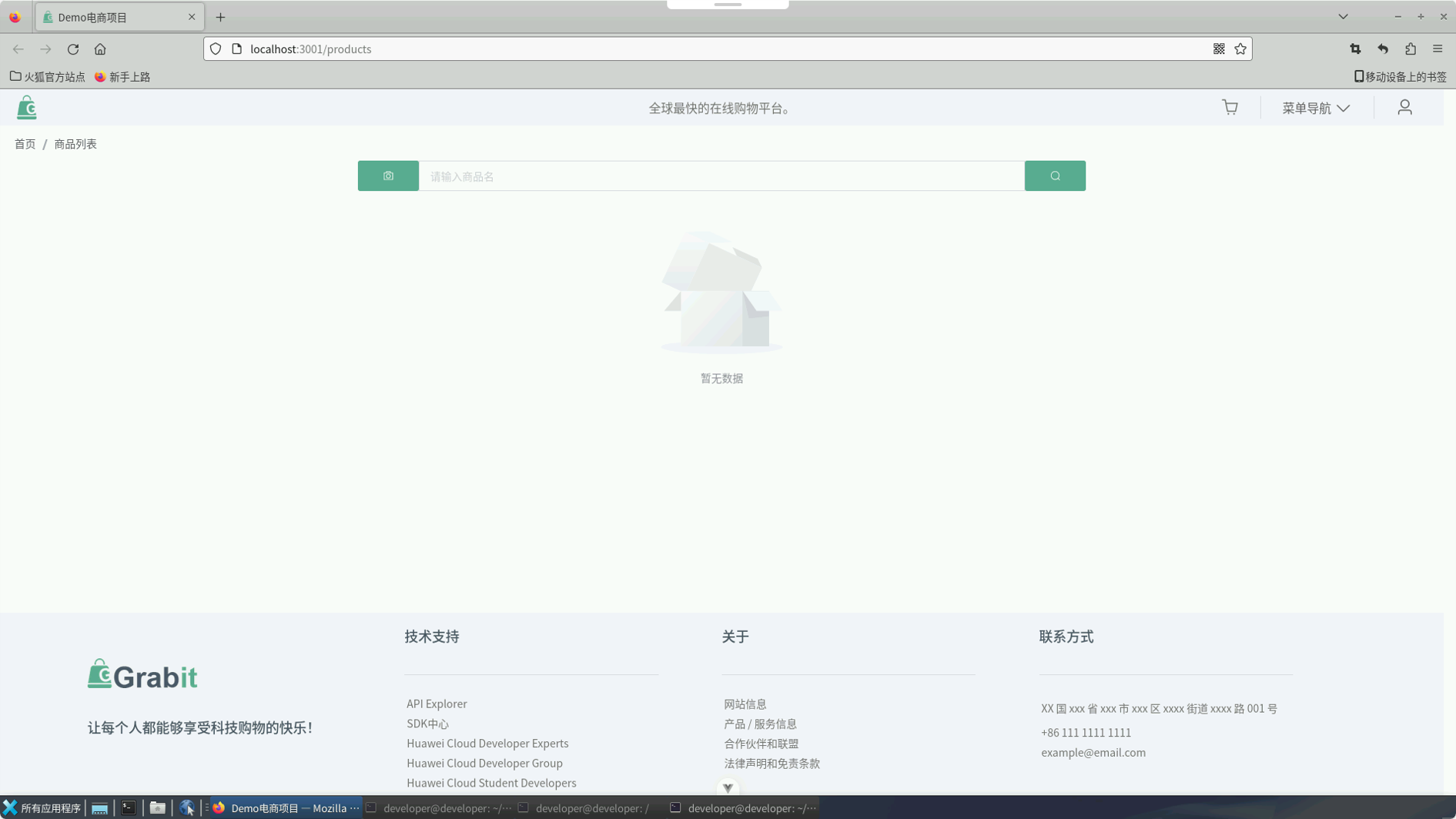The height and width of the screenshot is (819, 1456).
Task: Go to 首页 in the breadcrumb
Action: coord(25,144)
